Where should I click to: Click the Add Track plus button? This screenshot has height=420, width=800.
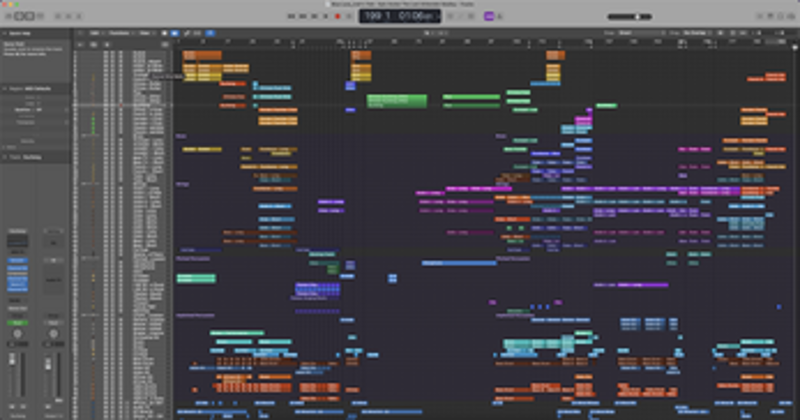click(80, 44)
